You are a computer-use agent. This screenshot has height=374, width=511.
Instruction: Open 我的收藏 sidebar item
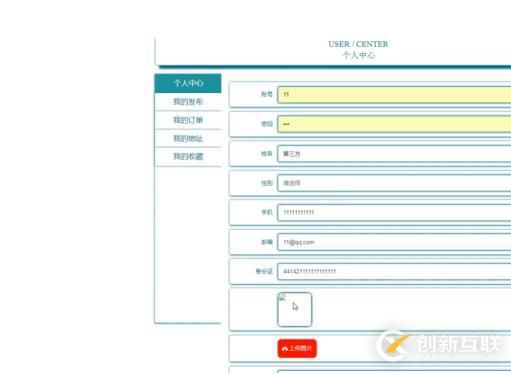(x=188, y=156)
